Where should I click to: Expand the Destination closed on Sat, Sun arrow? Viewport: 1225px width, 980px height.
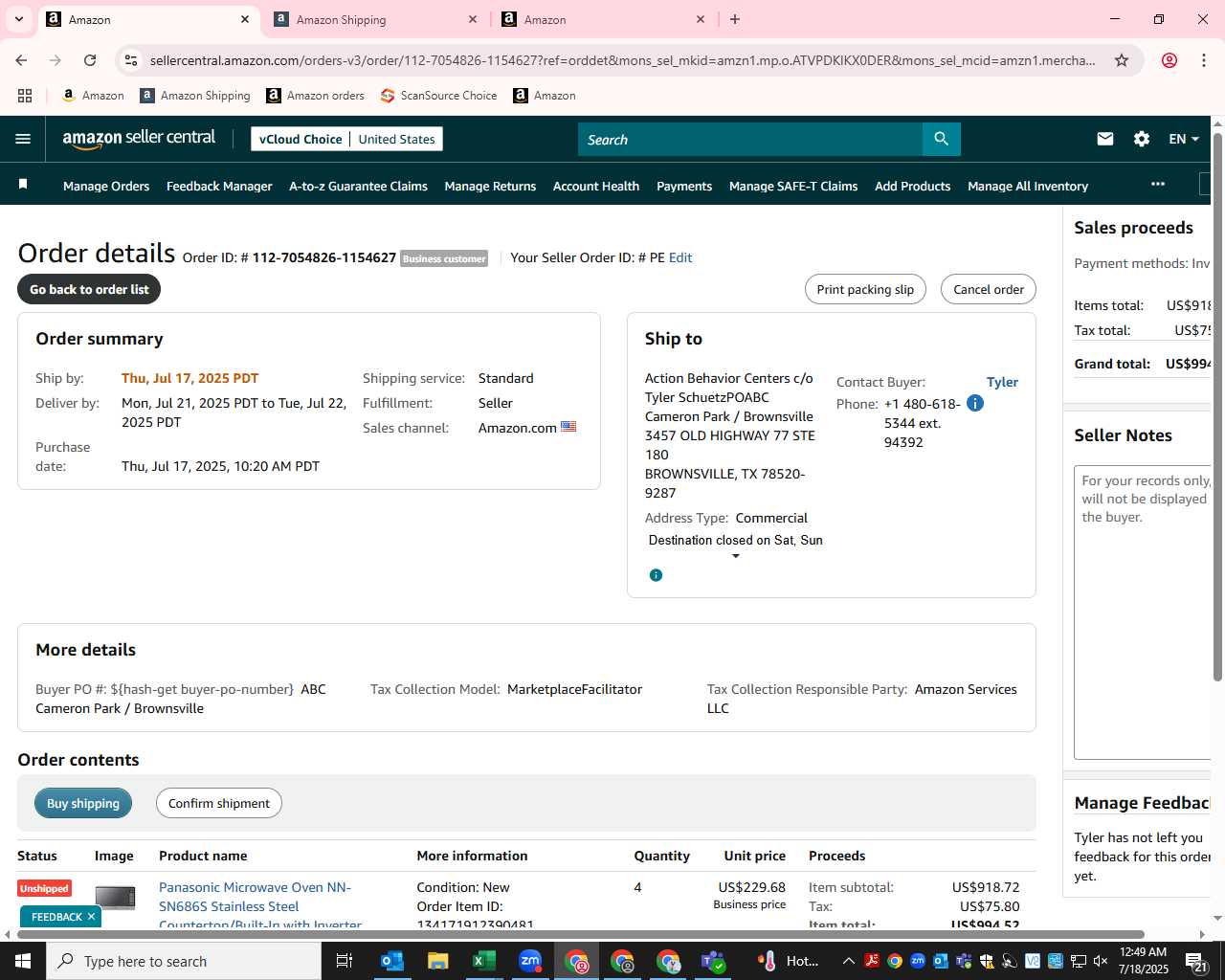[736, 556]
